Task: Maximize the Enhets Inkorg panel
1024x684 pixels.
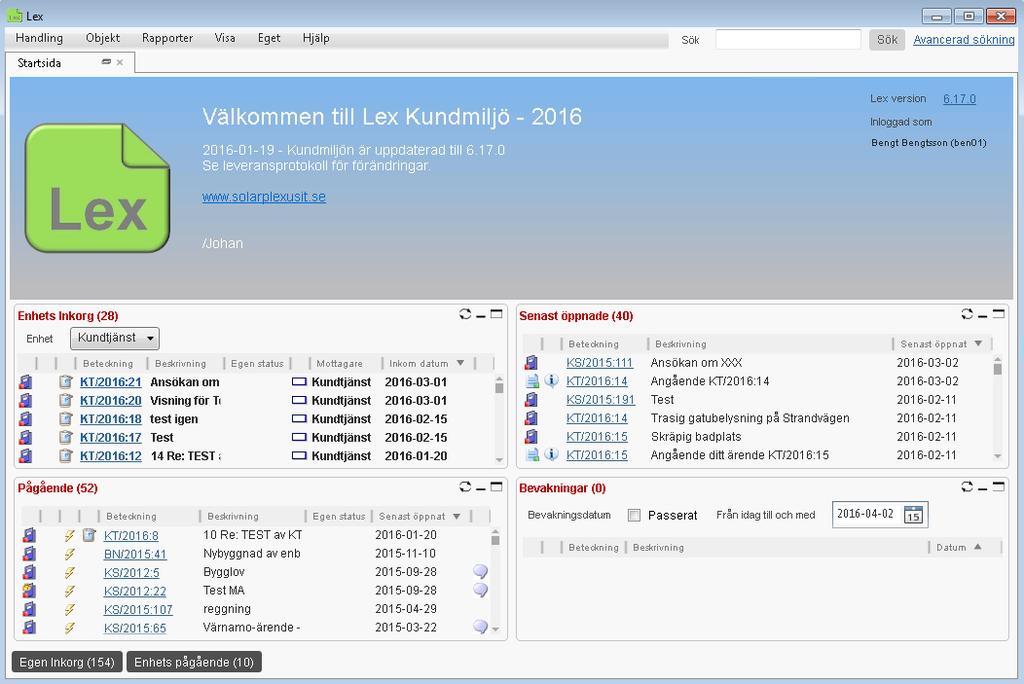Action: pos(496,314)
